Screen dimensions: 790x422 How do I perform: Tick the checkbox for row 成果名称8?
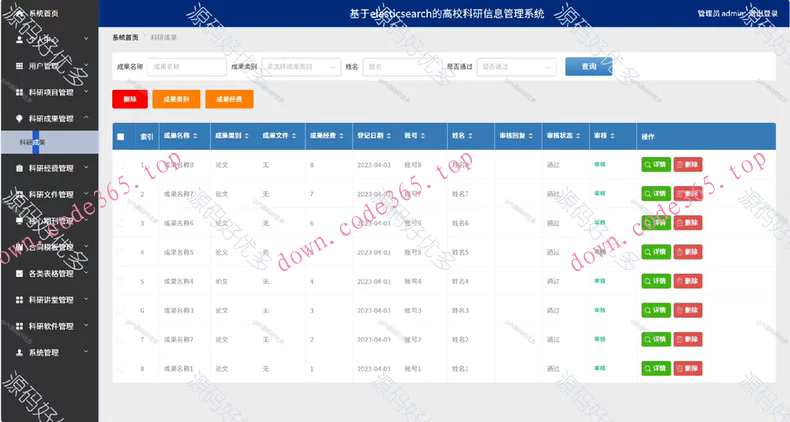pyautogui.click(x=120, y=165)
